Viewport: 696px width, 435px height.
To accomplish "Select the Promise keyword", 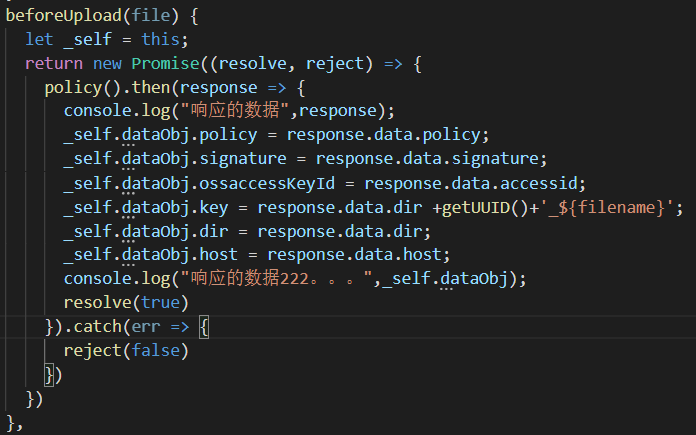I will click(166, 63).
